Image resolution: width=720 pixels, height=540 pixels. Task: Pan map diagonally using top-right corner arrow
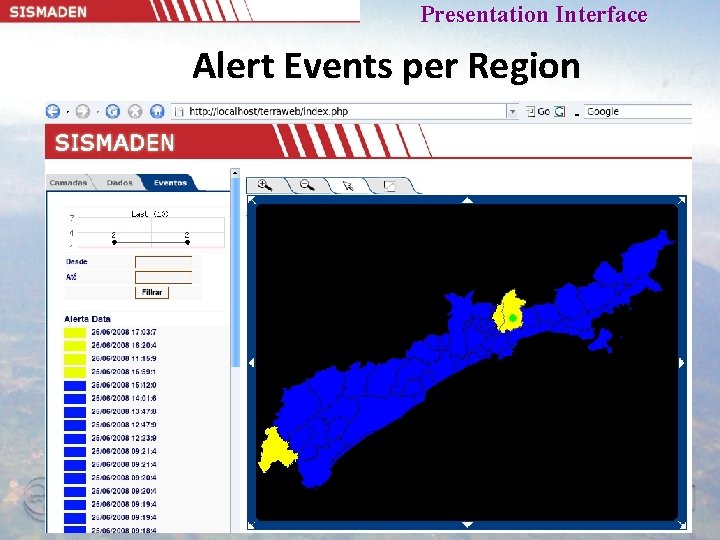pos(681,200)
